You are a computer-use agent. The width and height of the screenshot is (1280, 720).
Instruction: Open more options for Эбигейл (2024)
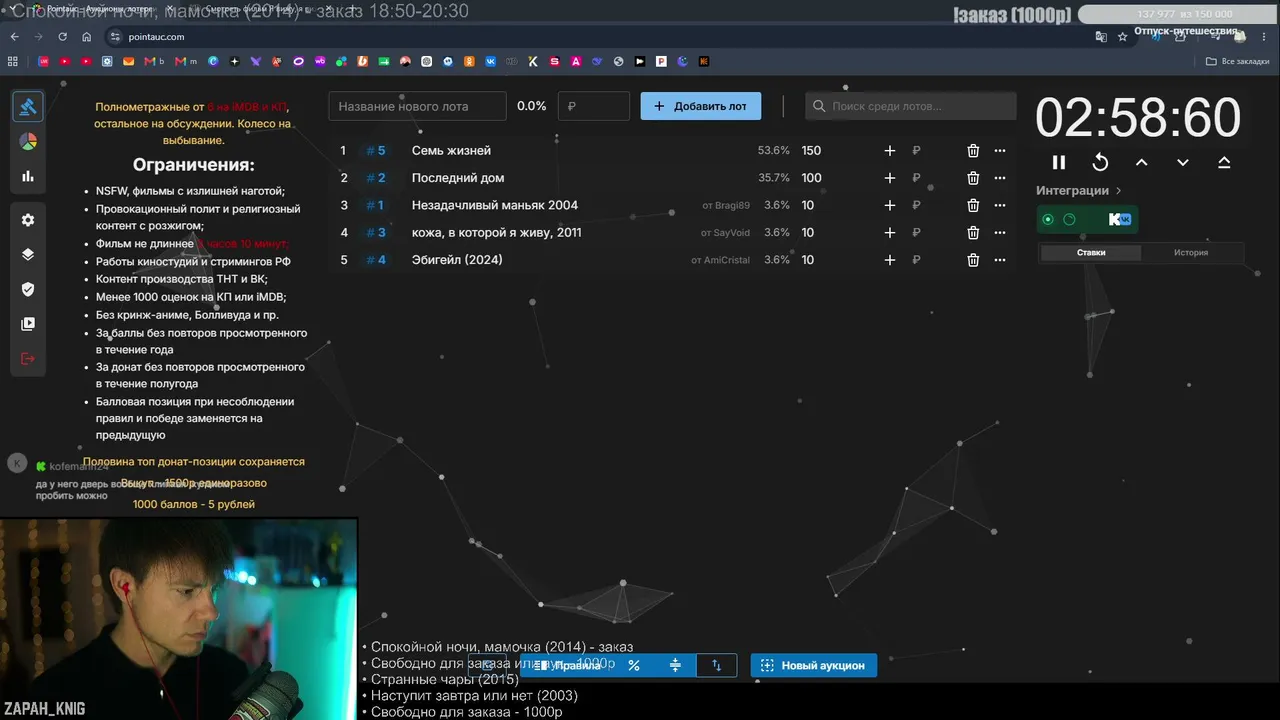point(1000,260)
